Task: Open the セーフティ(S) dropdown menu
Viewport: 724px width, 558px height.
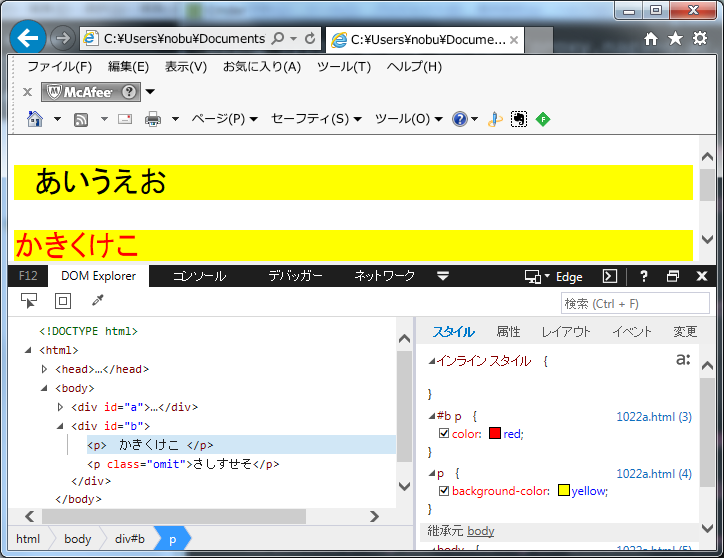Action: click(315, 119)
